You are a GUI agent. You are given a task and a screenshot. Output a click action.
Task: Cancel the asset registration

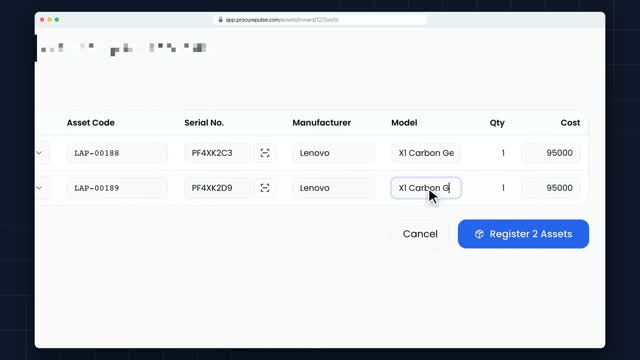[420, 234]
